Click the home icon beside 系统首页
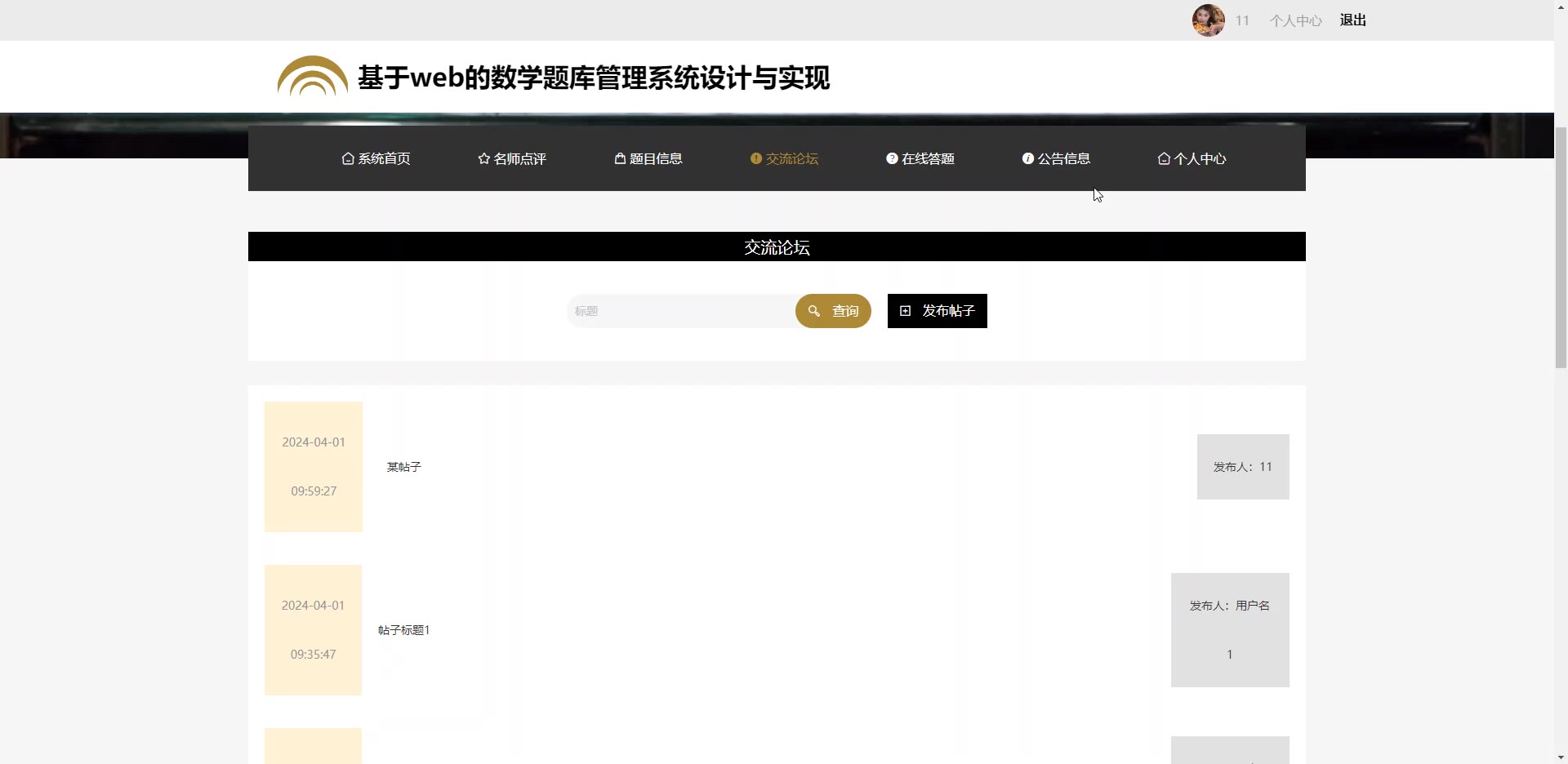The height and width of the screenshot is (764, 1568). click(348, 158)
